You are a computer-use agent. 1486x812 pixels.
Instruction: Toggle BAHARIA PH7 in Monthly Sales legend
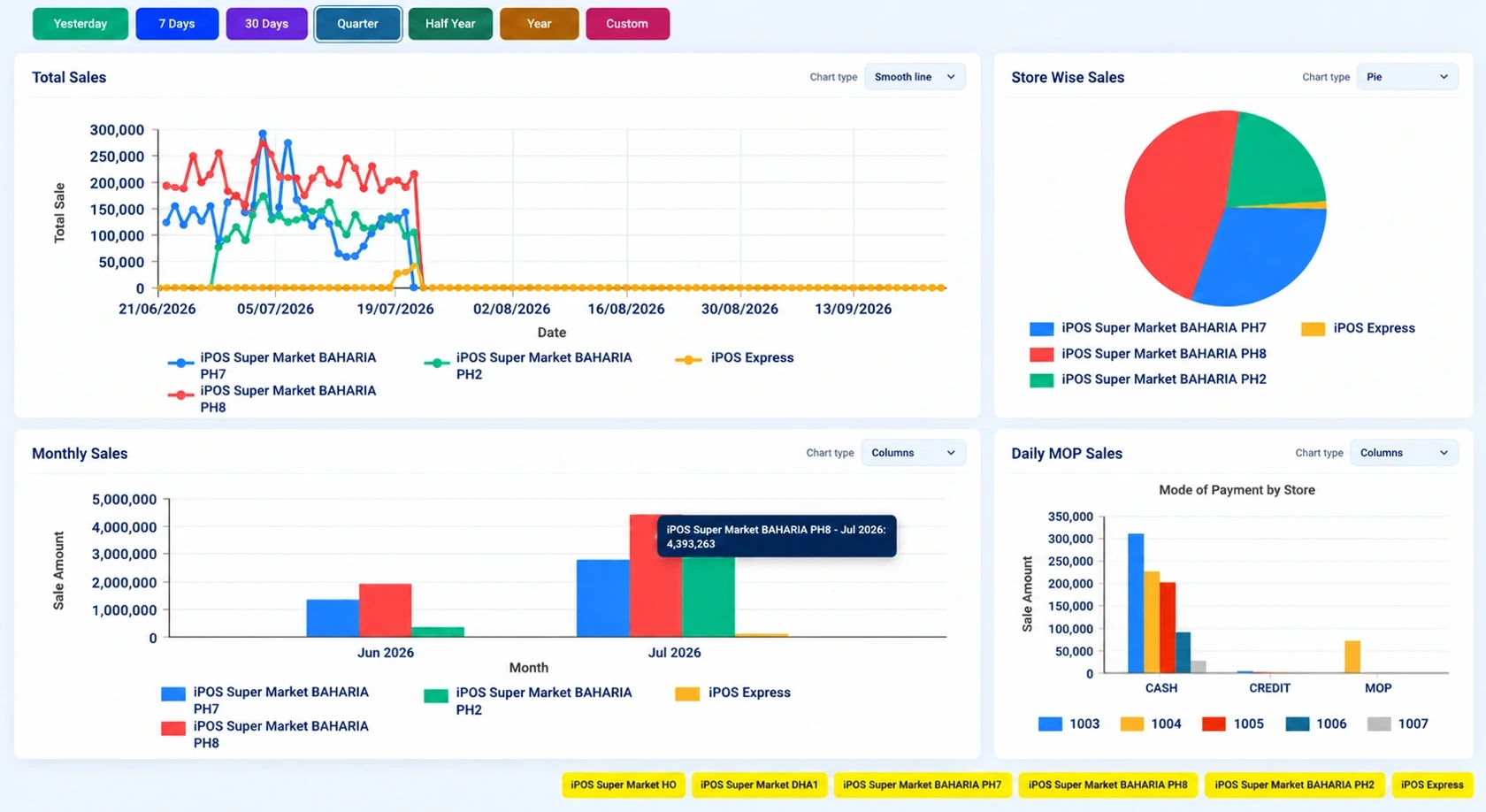click(265, 701)
